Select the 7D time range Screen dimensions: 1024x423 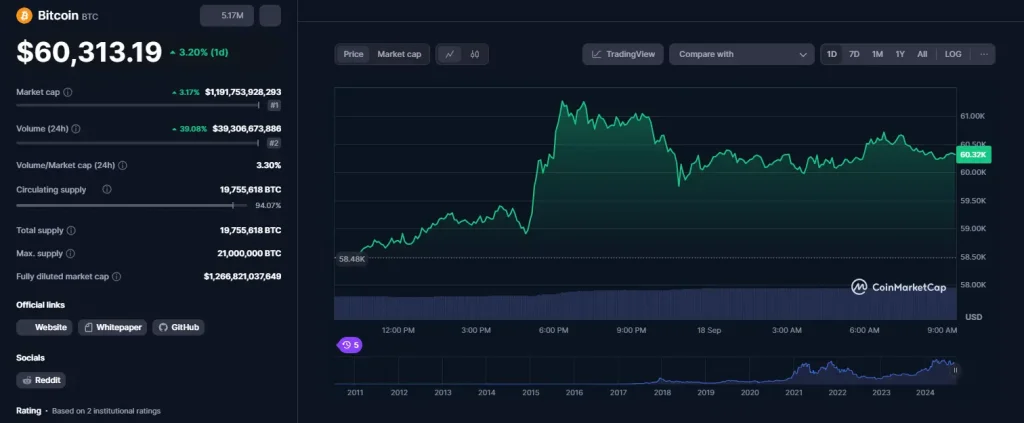(854, 54)
